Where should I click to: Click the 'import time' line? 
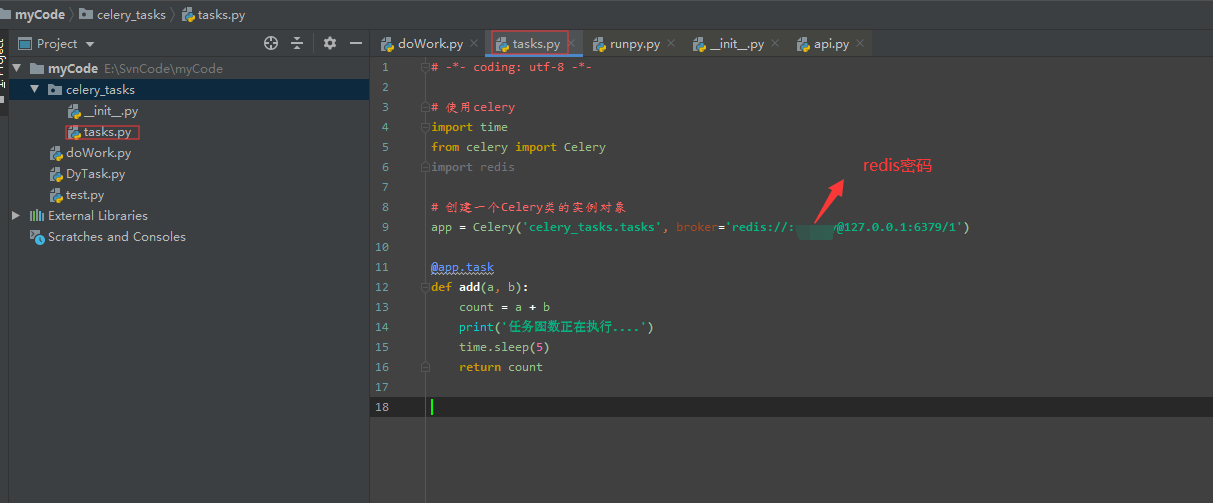[x=469, y=127]
